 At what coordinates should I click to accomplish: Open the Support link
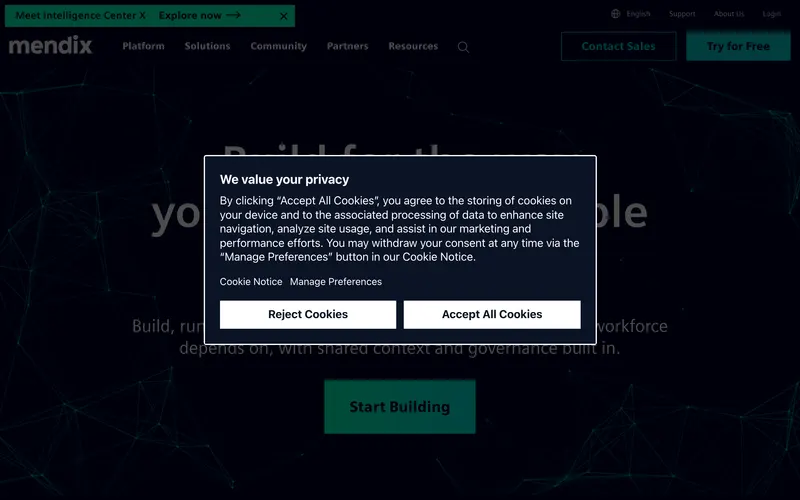(682, 14)
